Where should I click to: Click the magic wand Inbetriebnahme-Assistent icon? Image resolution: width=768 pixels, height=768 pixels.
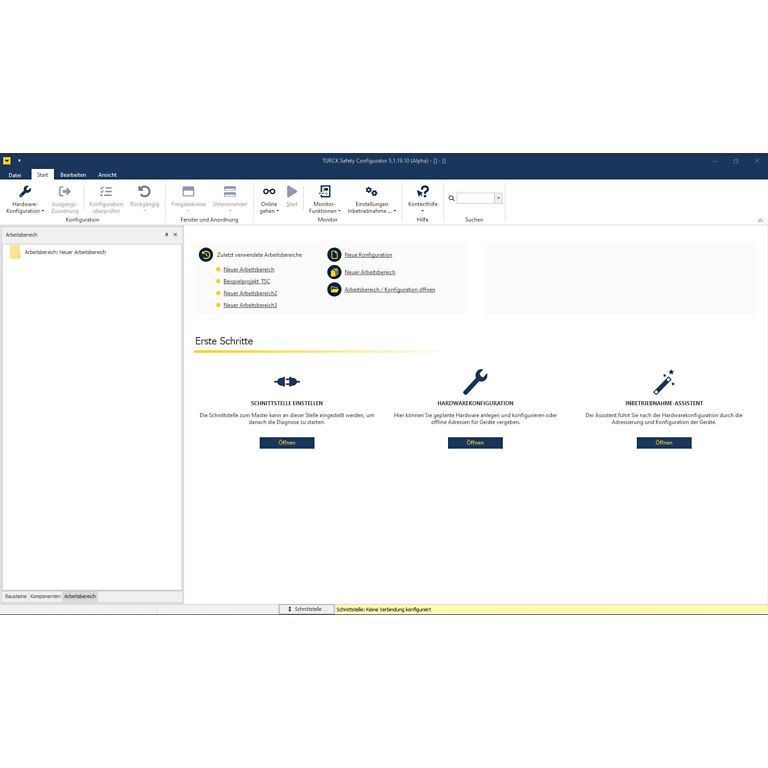tap(664, 382)
